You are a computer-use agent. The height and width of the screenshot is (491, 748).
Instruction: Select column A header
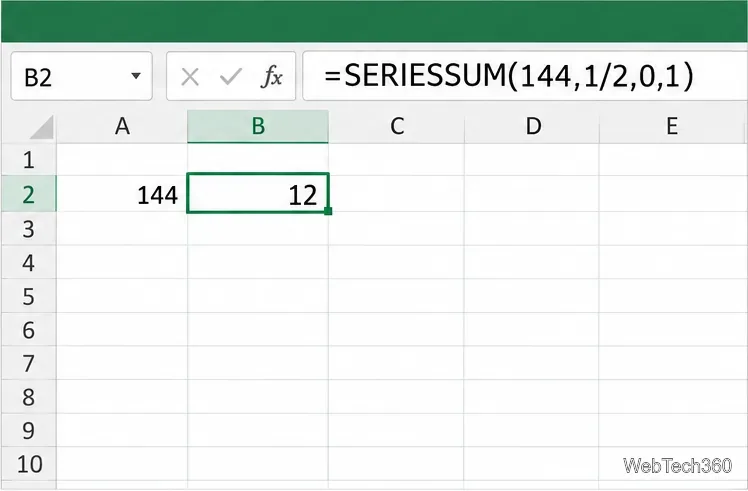pyautogui.click(x=122, y=126)
